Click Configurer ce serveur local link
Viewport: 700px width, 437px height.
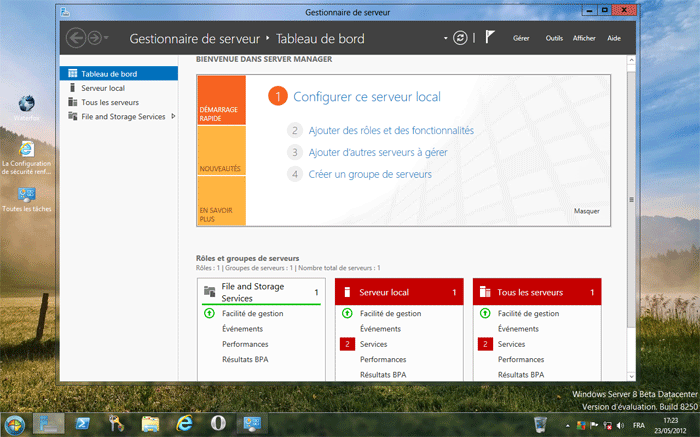pyautogui.click(x=367, y=97)
